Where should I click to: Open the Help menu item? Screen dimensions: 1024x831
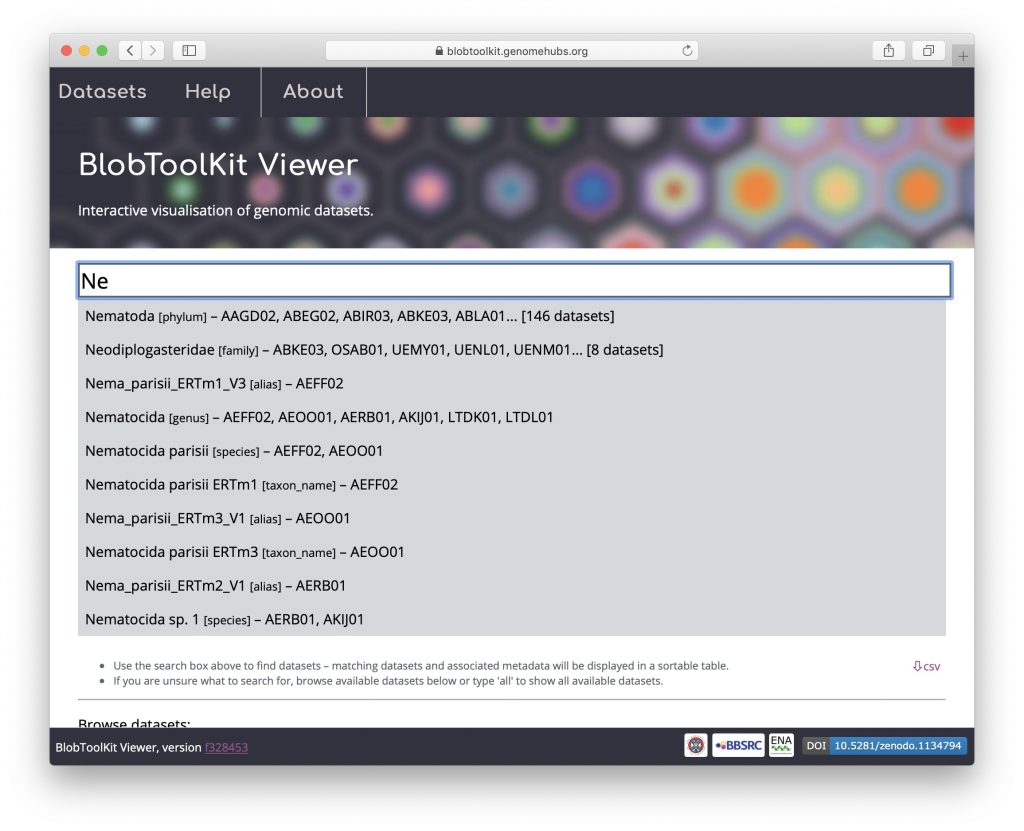[x=208, y=92]
